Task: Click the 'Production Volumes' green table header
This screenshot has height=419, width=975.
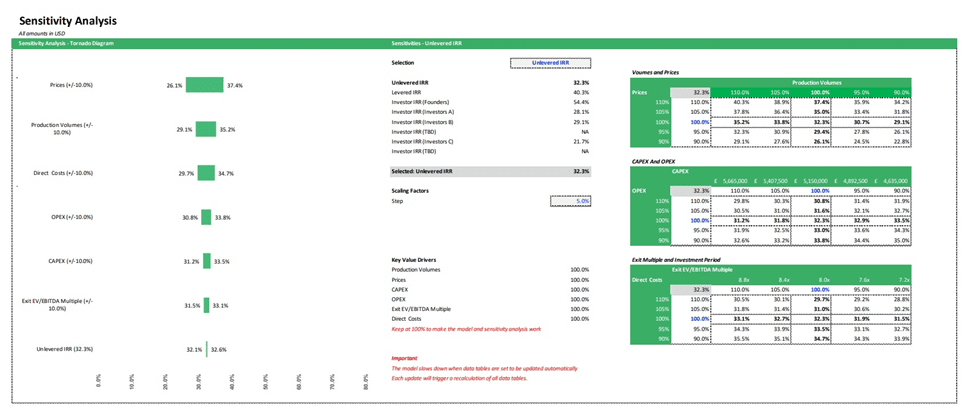Action: 816,82
